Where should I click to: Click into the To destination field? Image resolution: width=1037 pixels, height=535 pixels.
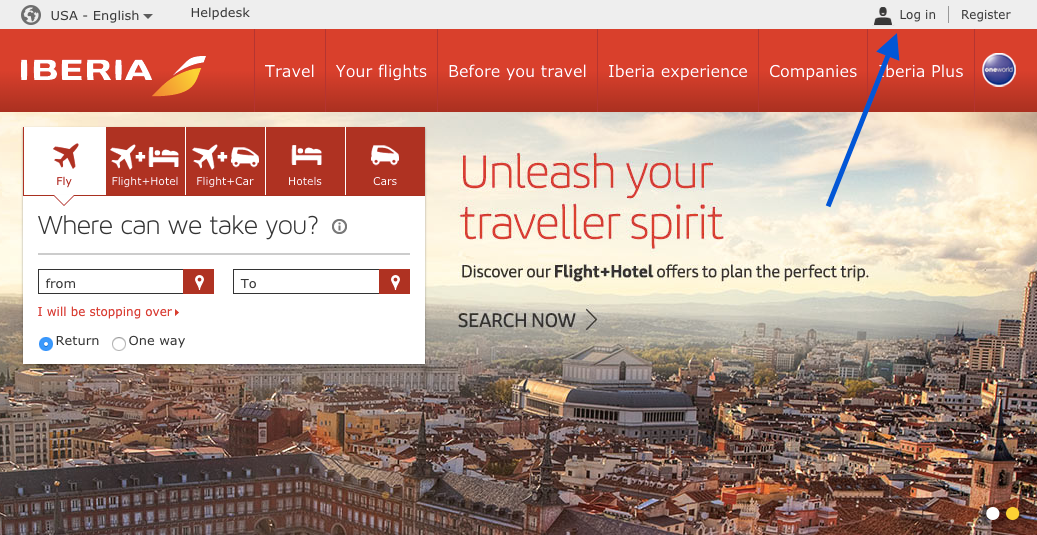[306, 282]
